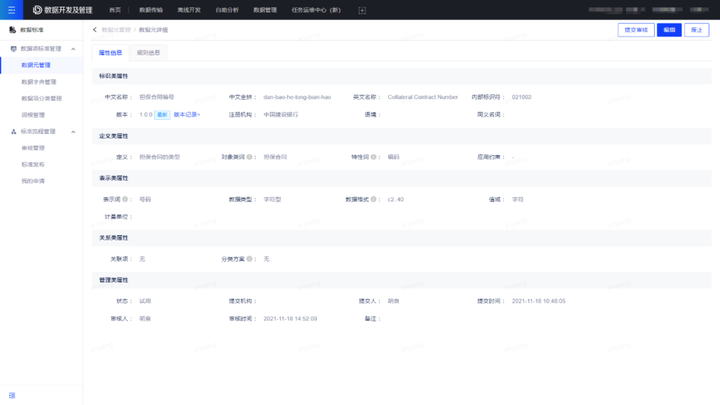
Task: Click the info icon beside 对象类词
Action: pos(249,157)
